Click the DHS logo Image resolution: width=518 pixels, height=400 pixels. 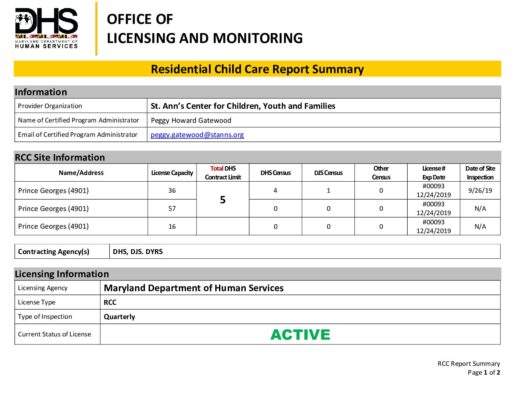point(46,28)
